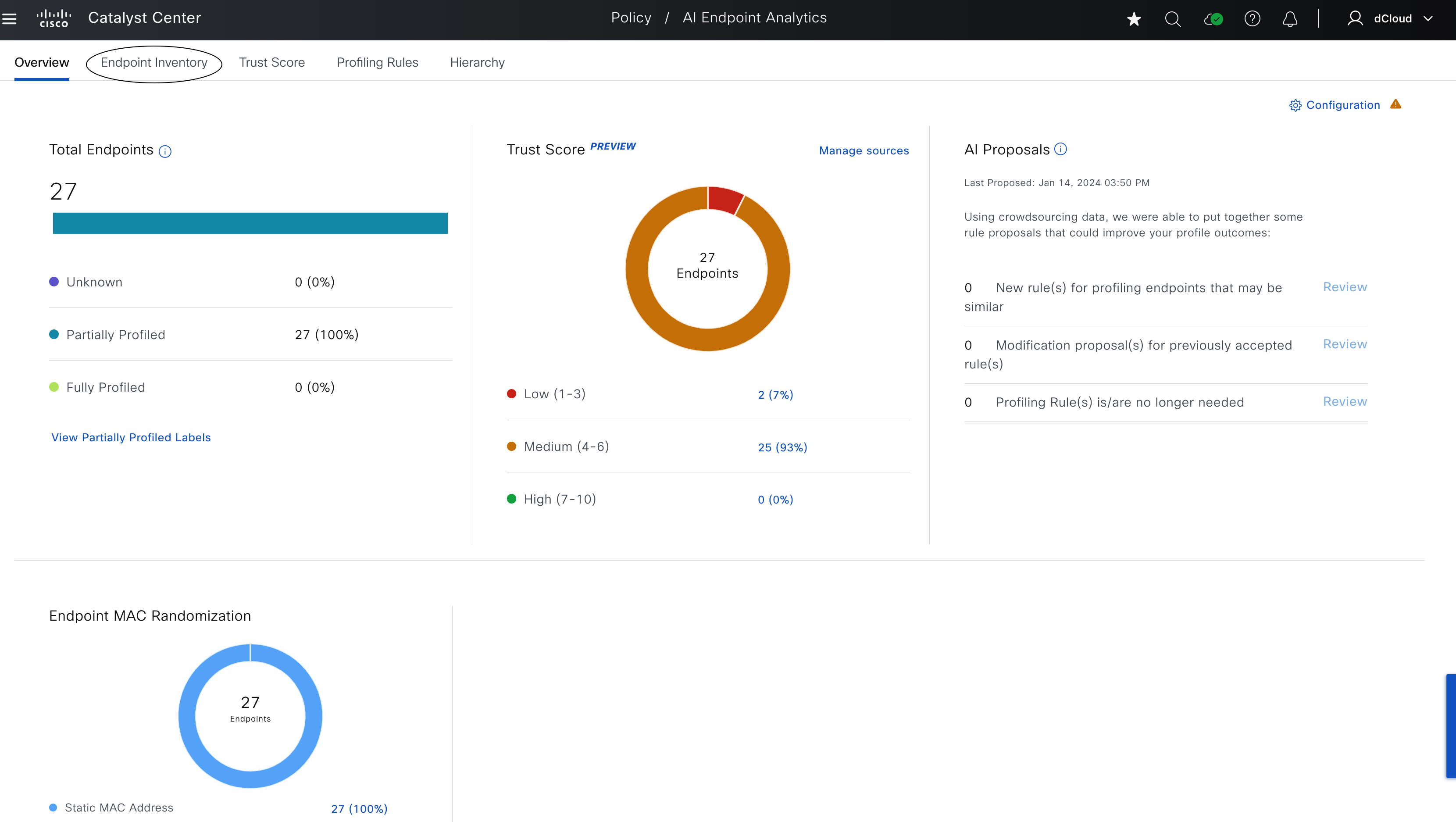This screenshot has height=822, width=1456.
Task: Expand the dCloud user dropdown arrow
Action: (1428, 19)
